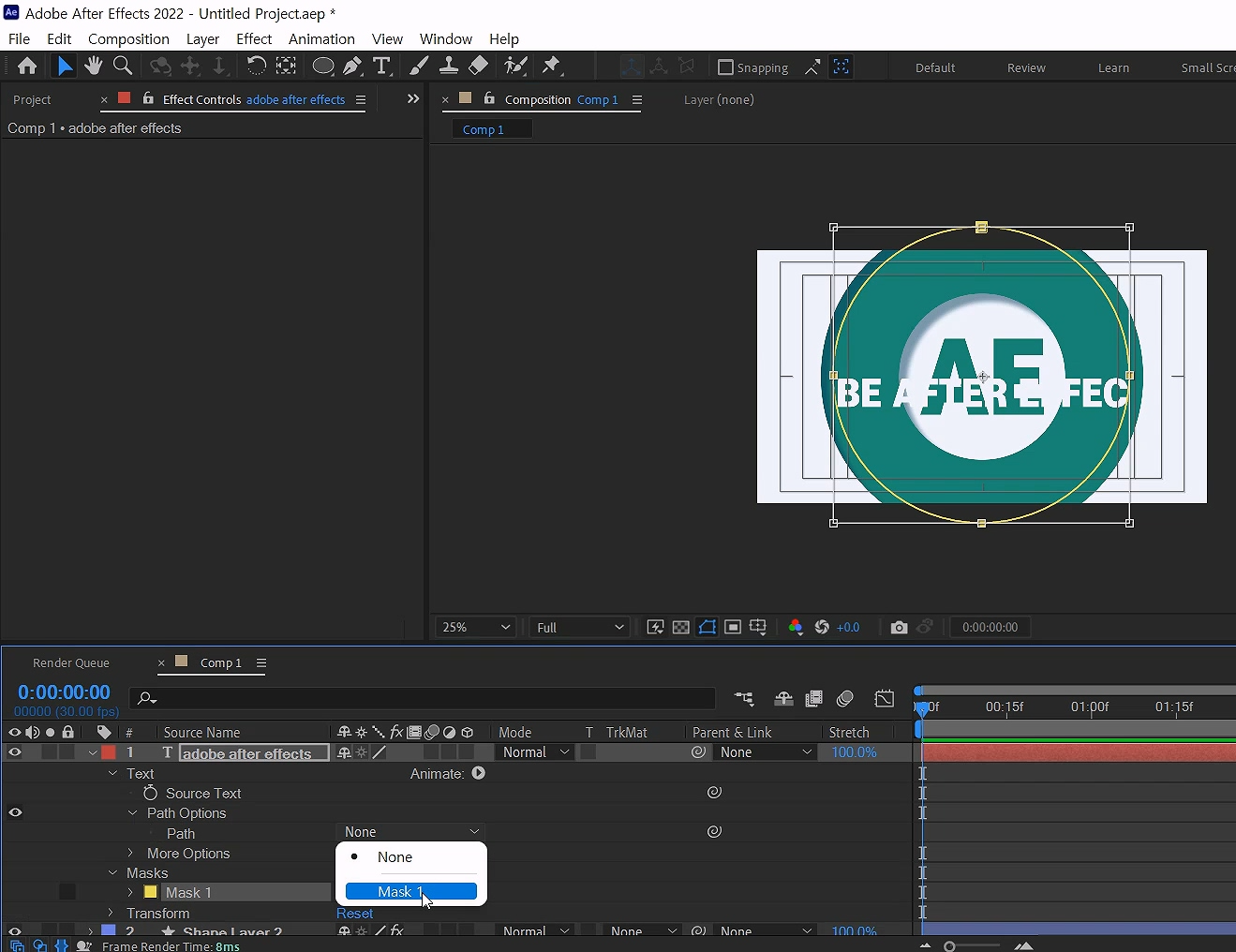Image resolution: width=1236 pixels, height=952 pixels.
Task: Click the Source Text stopwatch
Action: pyautogui.click(x=150, y=793)
